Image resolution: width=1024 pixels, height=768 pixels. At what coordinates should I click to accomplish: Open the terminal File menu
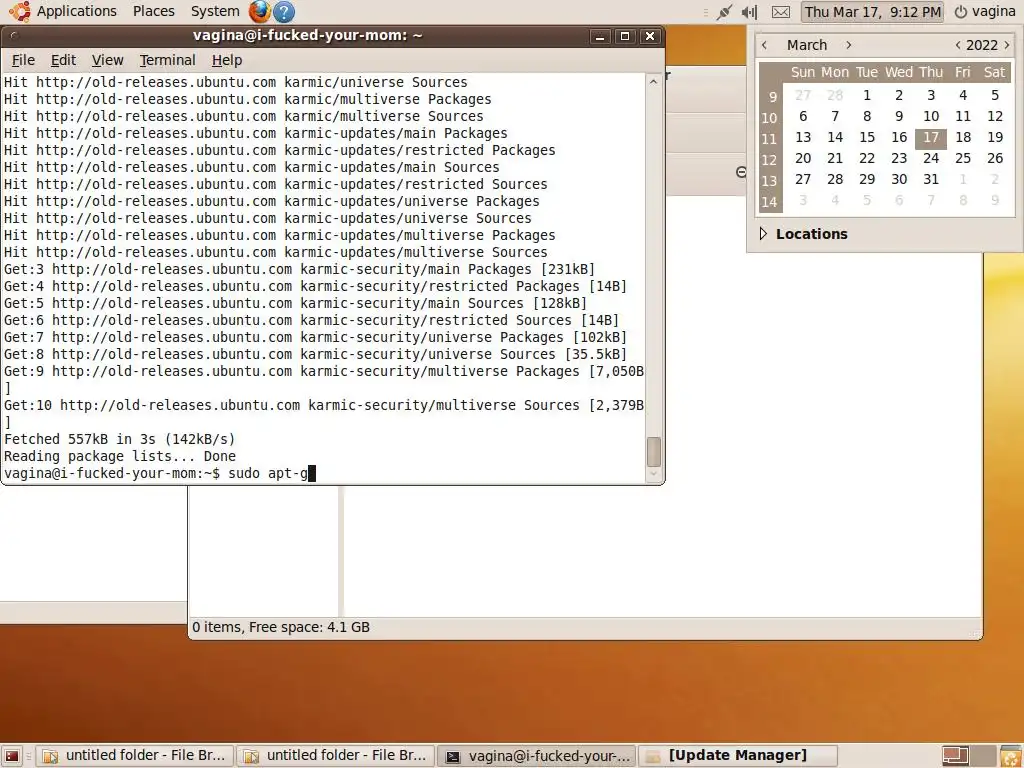[x=23, y=60]
